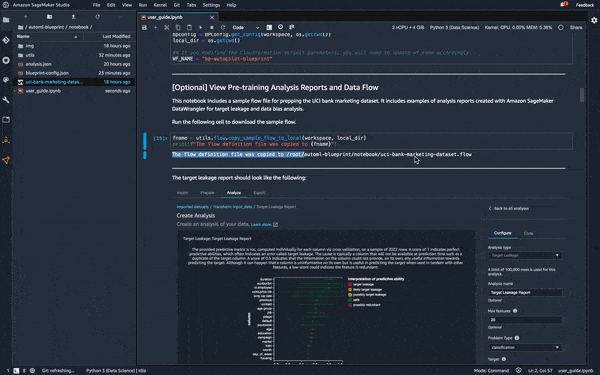This screenshot has width=600, height=375.
Task: Click inside code cell 15 editor
Action: [372, 141]
